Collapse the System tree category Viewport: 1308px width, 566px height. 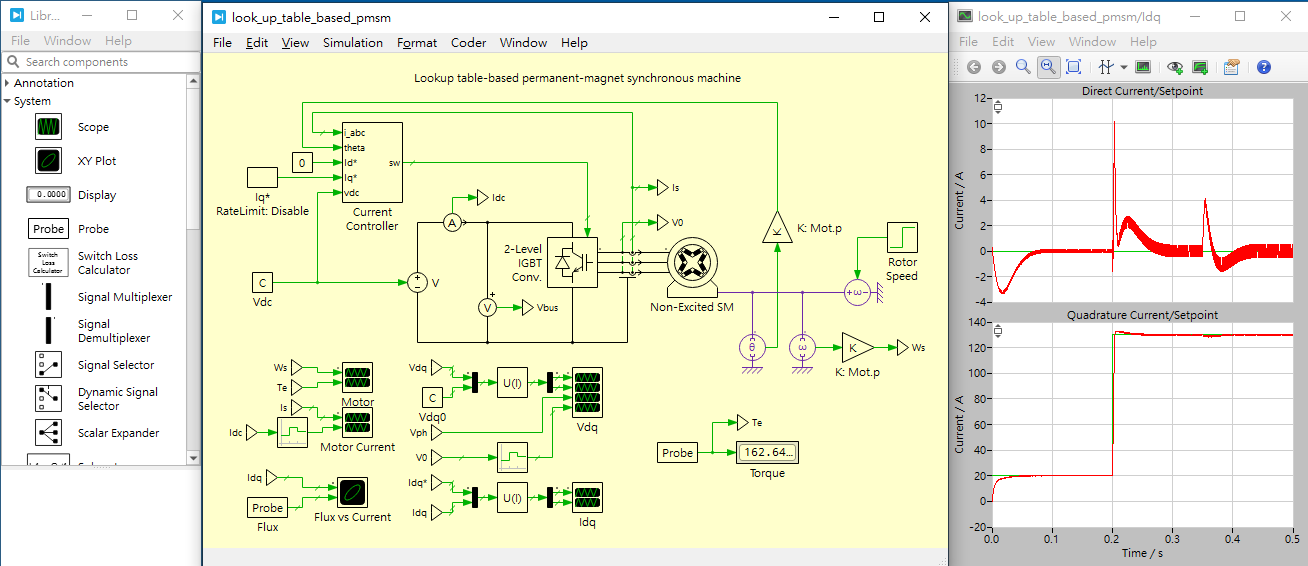click(x=7, y=101)
